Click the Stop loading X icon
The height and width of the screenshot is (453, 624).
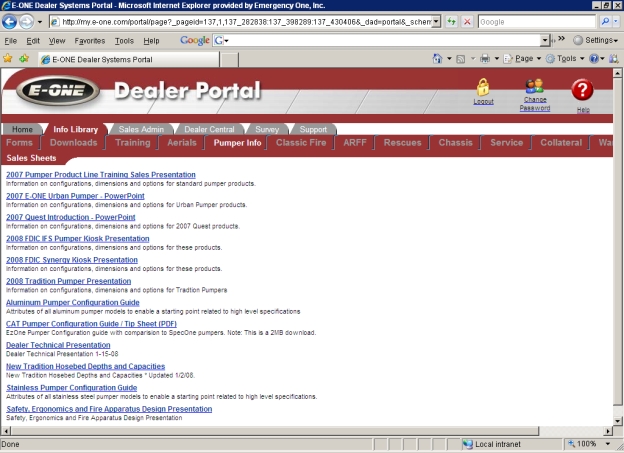[x=468, y=21]
